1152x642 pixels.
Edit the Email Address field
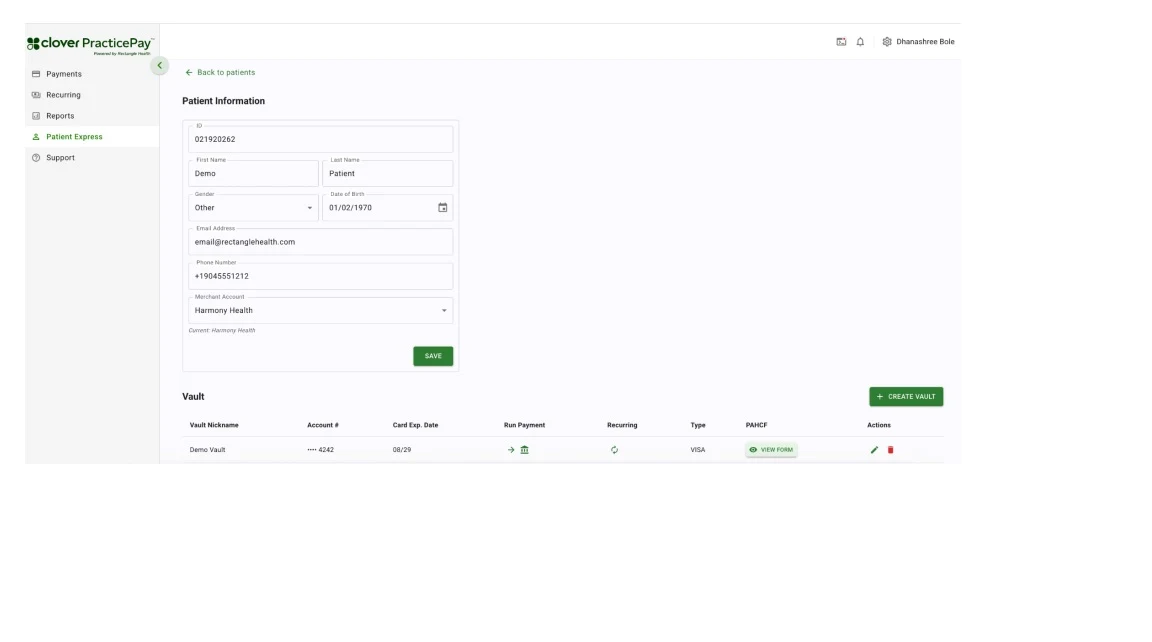click(320, 242)
